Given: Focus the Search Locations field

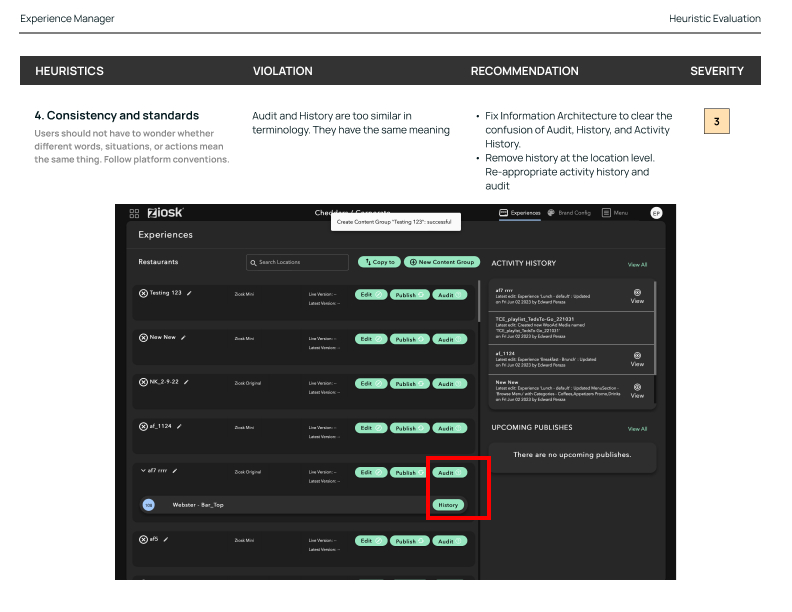Looking at the screenshot, I should tap(297, 262).
